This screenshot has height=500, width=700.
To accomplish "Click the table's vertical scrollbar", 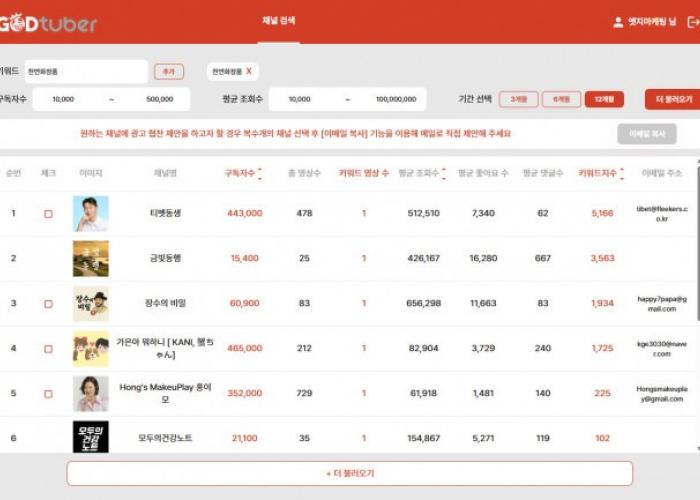I will [698, 243].
